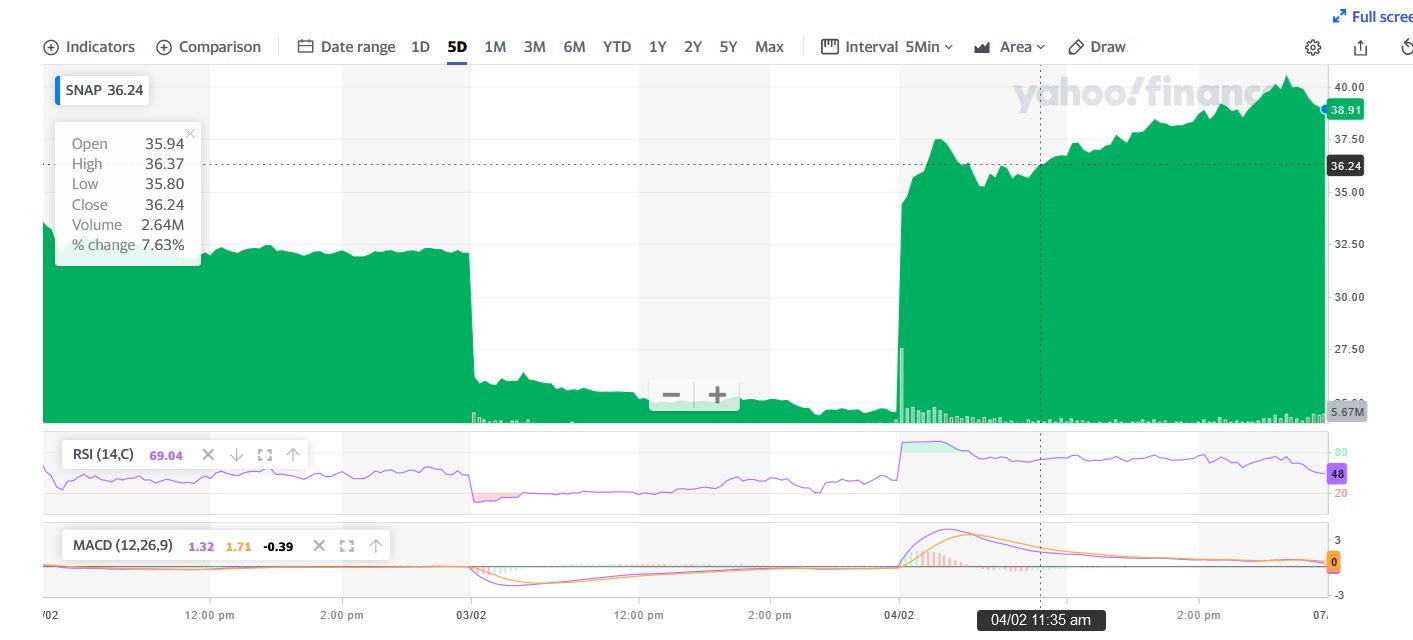Move the MACD panel up
The height and width of the screenshot is (640, 1413).
(x=375, y=546)
